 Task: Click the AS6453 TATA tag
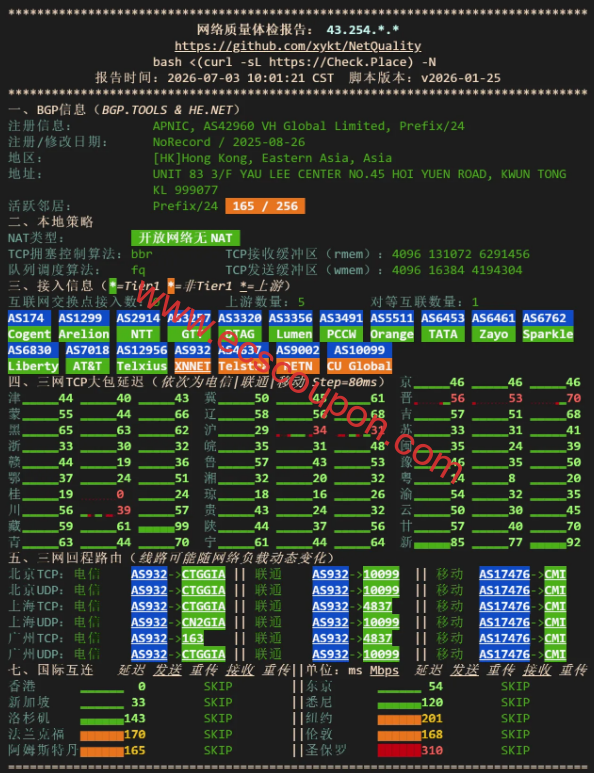[443, 326]
